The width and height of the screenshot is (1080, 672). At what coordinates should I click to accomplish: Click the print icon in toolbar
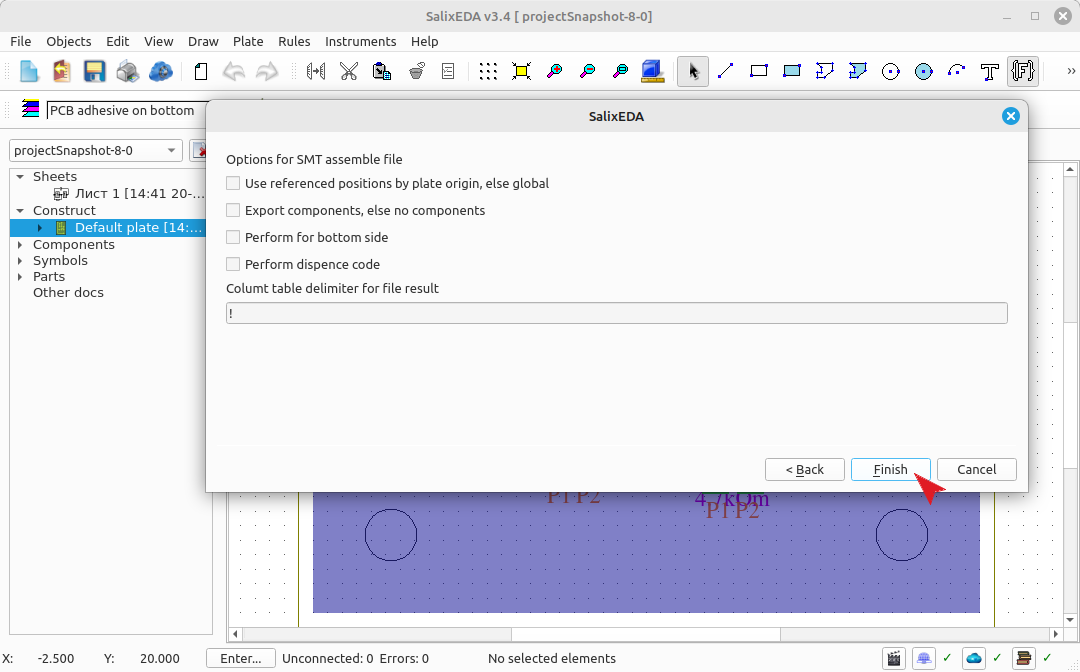click(x=127, y=71)
